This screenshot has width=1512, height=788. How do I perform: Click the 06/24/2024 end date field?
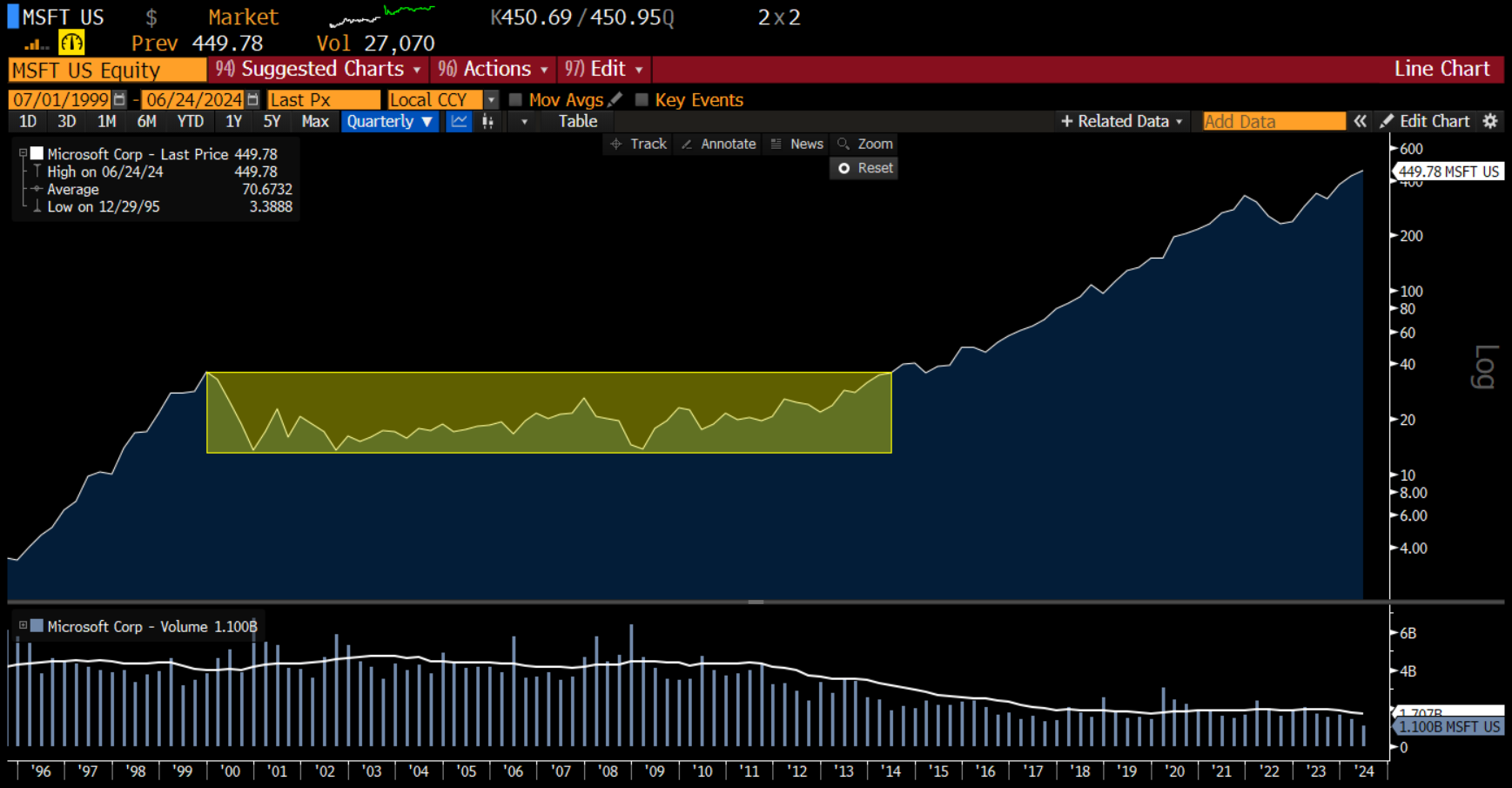[x=192, y=99]
